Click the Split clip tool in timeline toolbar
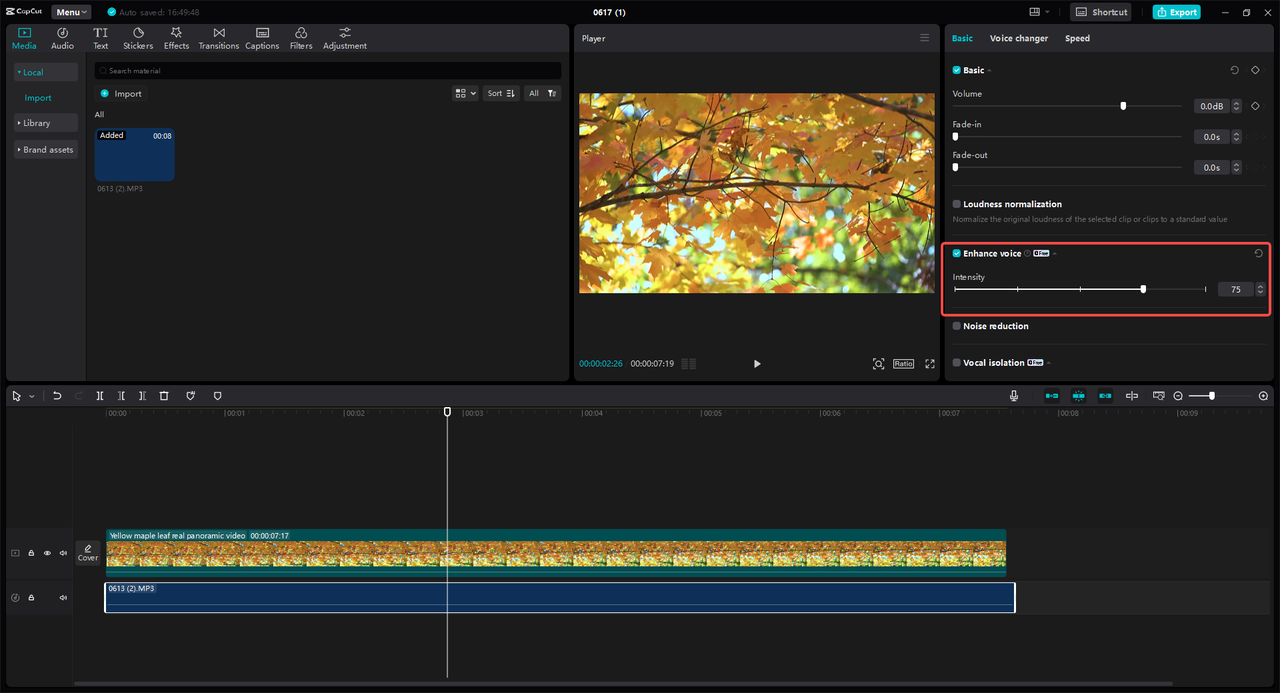Image resolution: width=1280 pixels, height=693 pixels. click(x=100, y=396)
